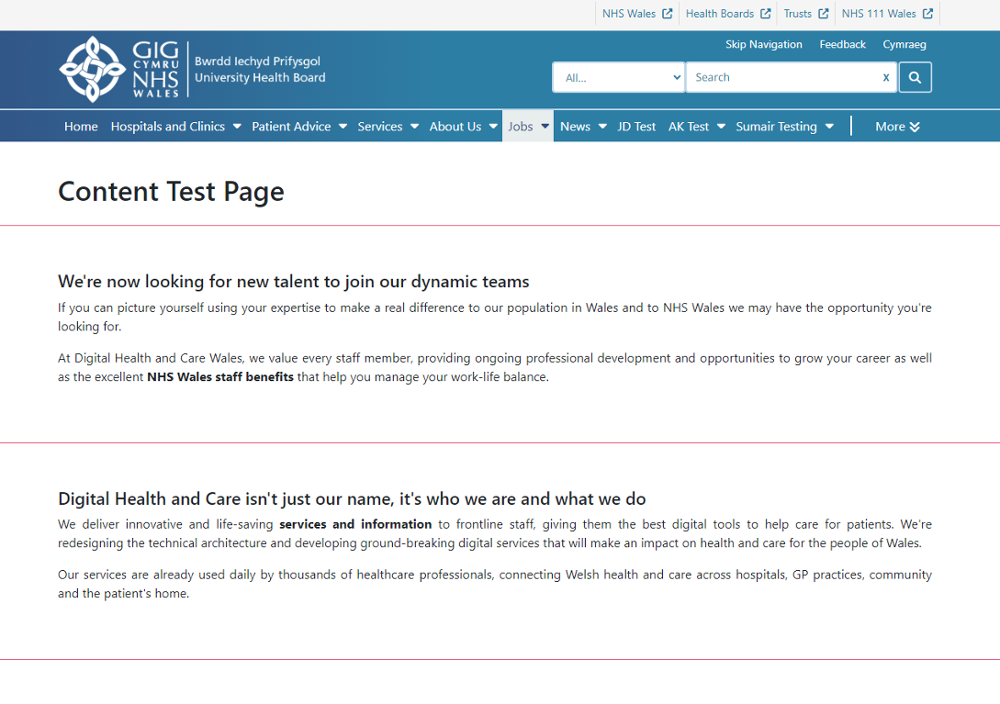
Task: Clear search with the X icon
Action: 885,77
